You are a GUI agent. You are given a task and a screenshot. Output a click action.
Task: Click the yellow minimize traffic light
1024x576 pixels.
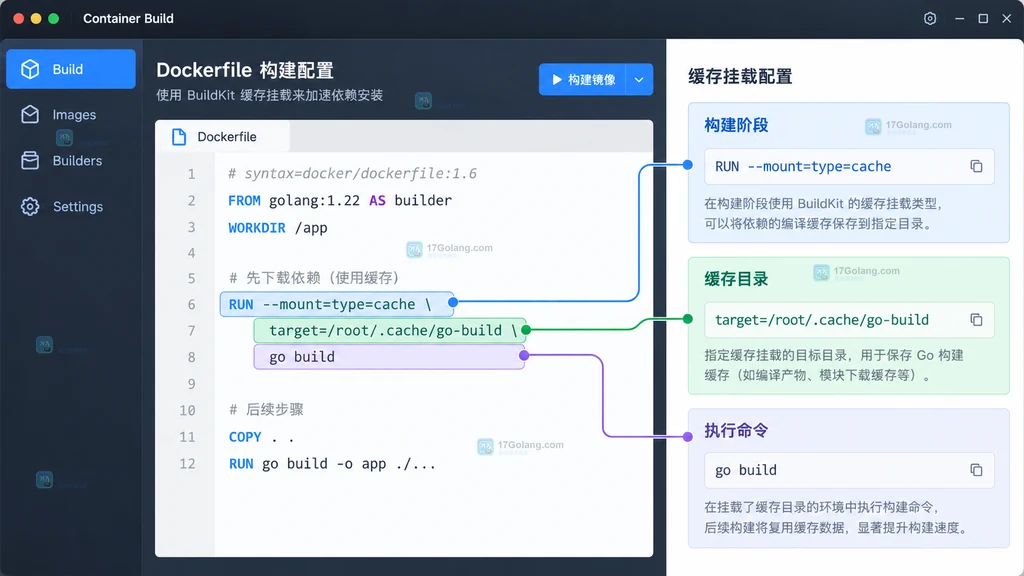(36, 18)
